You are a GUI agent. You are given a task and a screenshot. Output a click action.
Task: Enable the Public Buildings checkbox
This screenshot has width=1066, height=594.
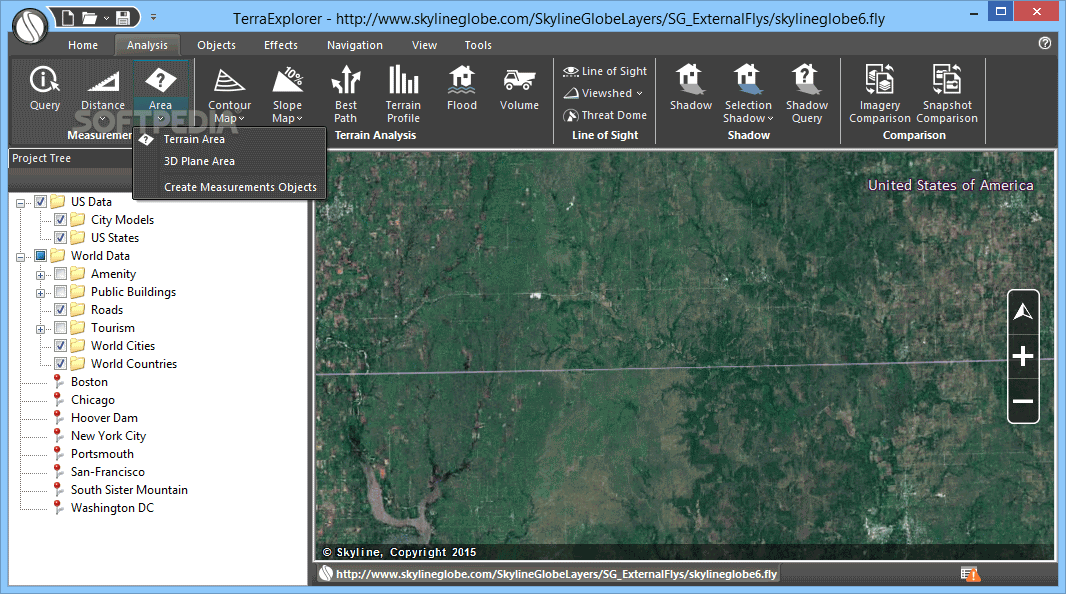[x=61, y=292]
